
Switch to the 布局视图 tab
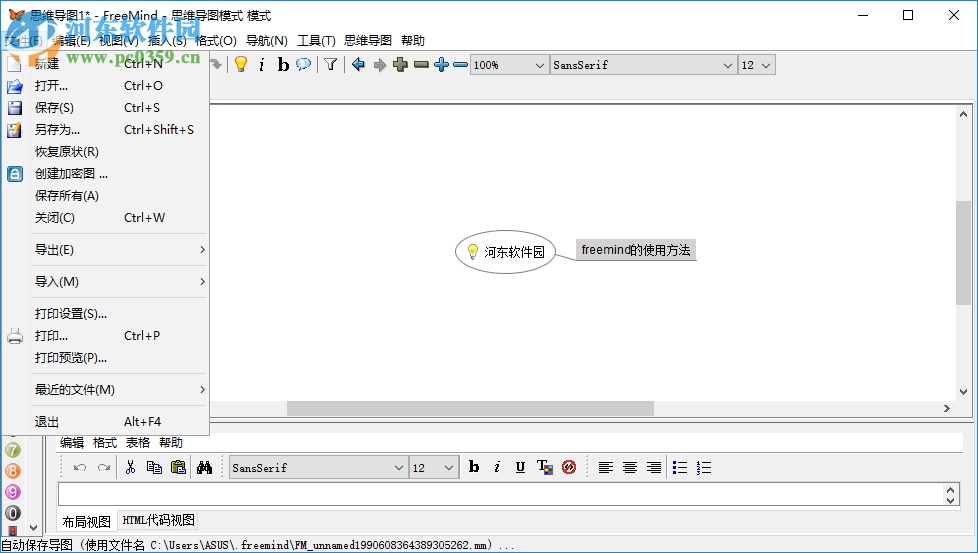click(87, 521)
